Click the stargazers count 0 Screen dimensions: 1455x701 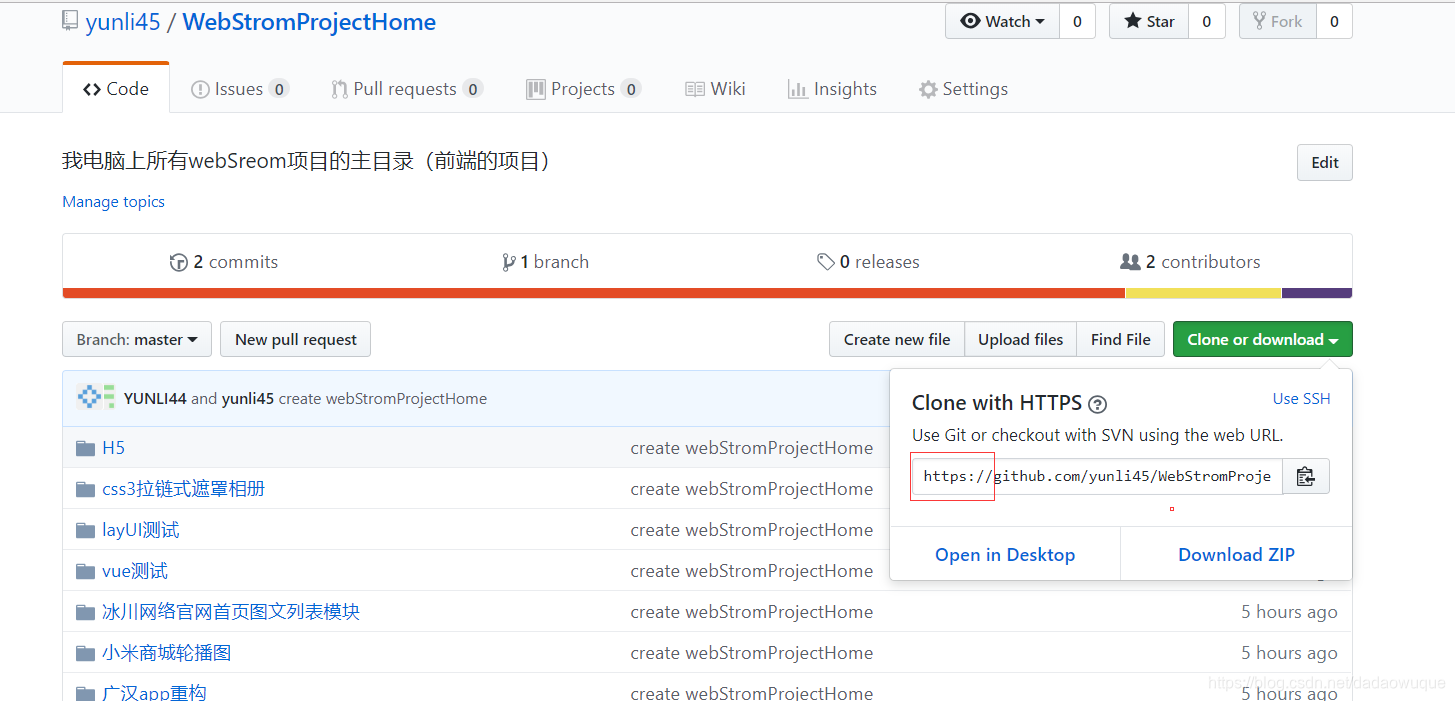pyautogui.click(x=1207, y=21)
